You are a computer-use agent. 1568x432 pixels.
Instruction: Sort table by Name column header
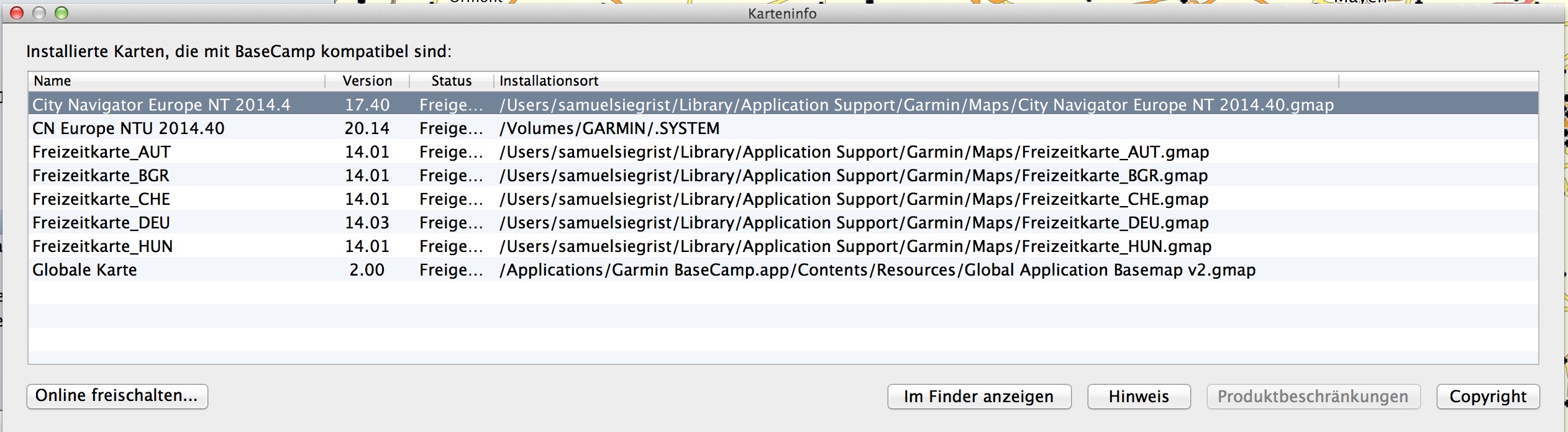coord(176,81)
